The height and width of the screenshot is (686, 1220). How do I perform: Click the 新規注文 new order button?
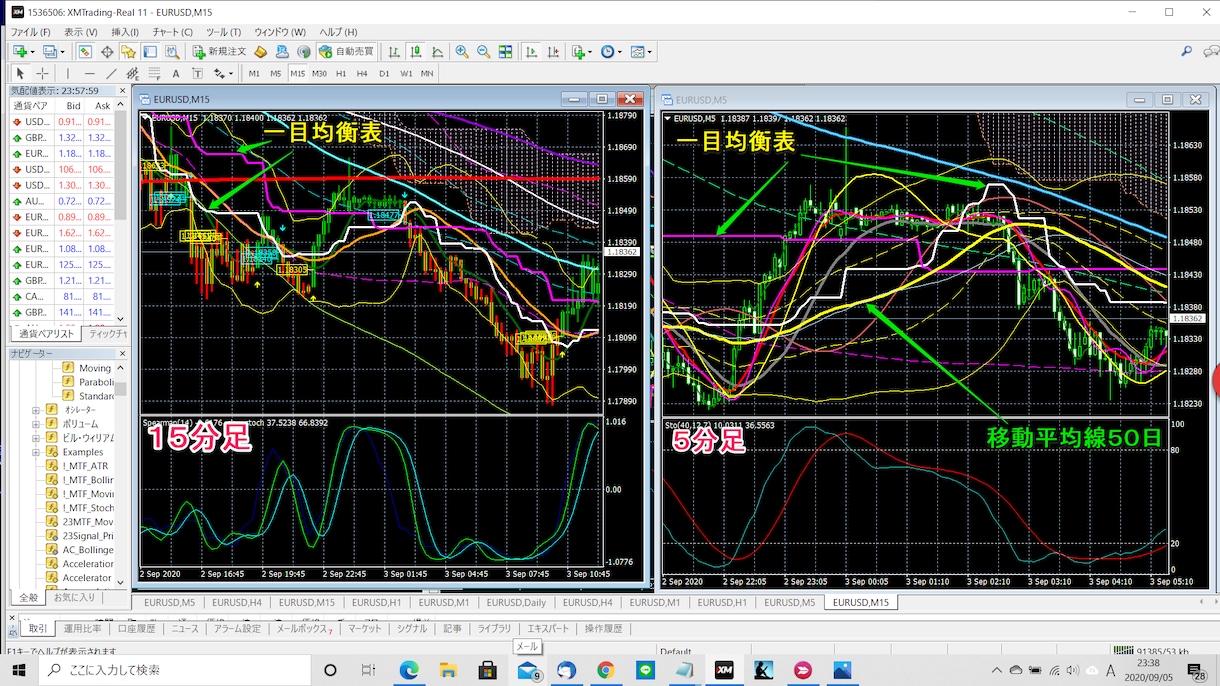[219, 52]
